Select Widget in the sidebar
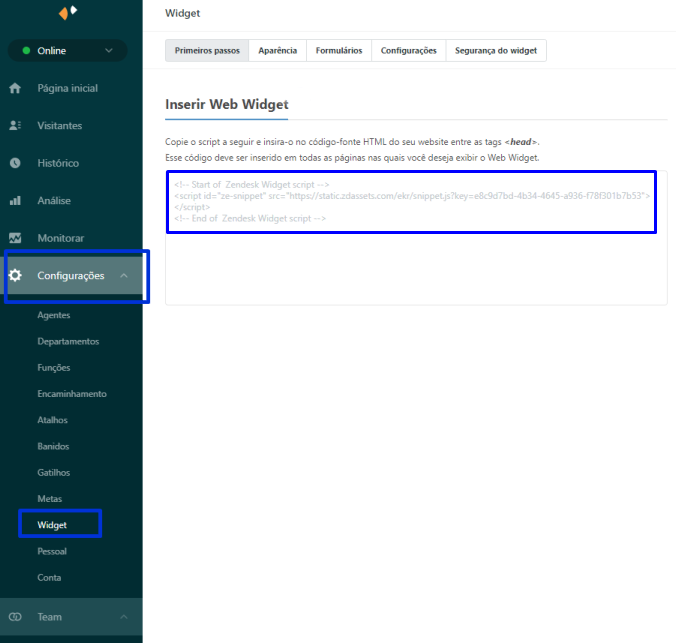This screenshot has height=643, width=676. tap(52, 525)
